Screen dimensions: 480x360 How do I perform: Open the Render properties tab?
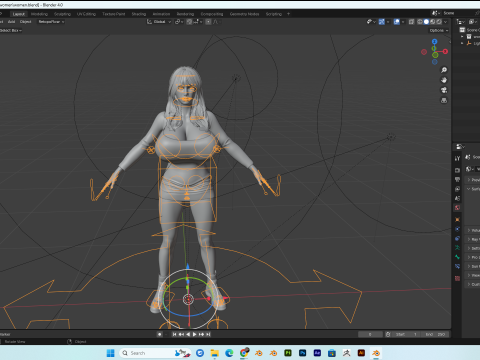pos(457,170)
